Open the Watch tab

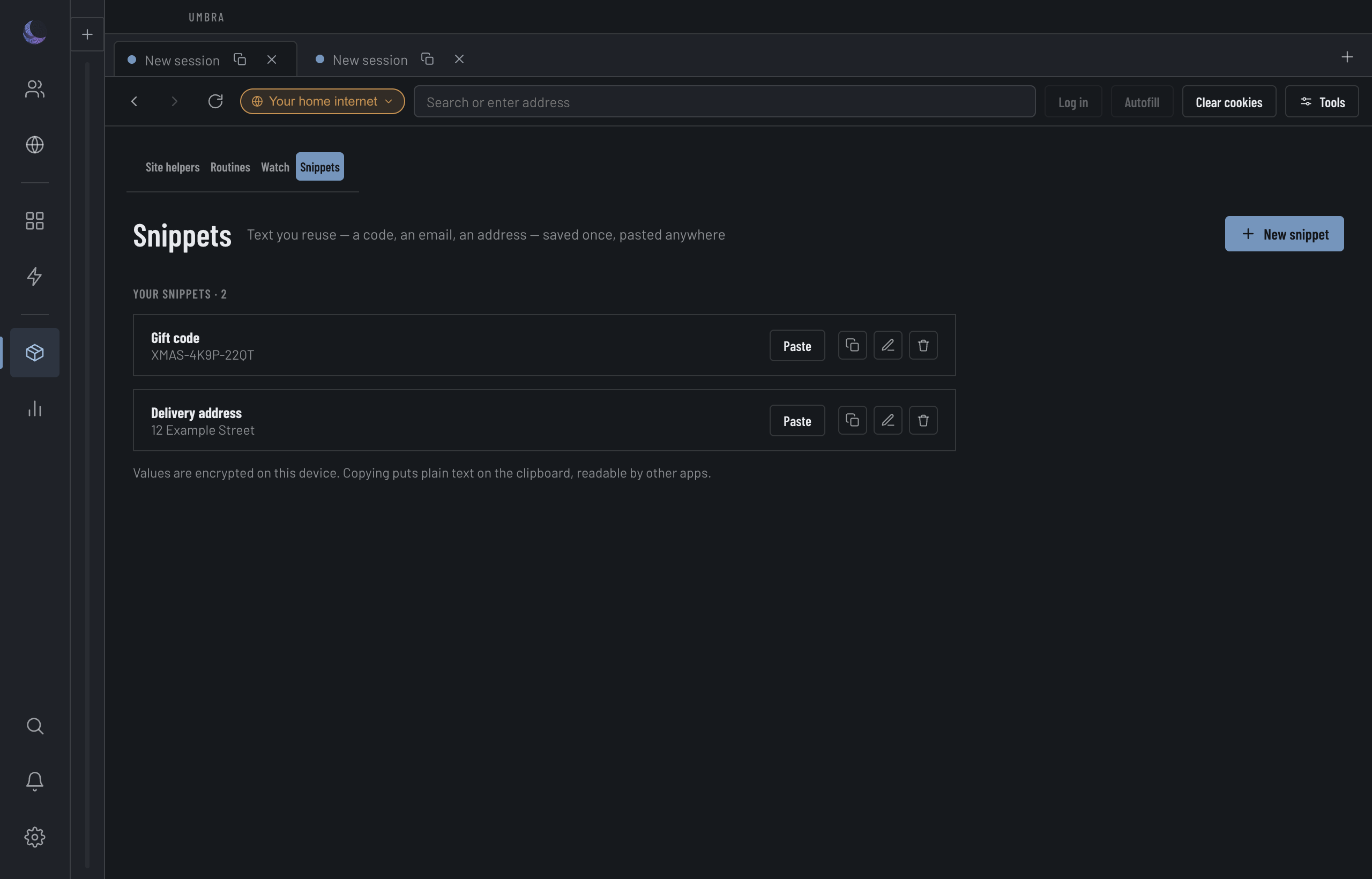point(275,167)
